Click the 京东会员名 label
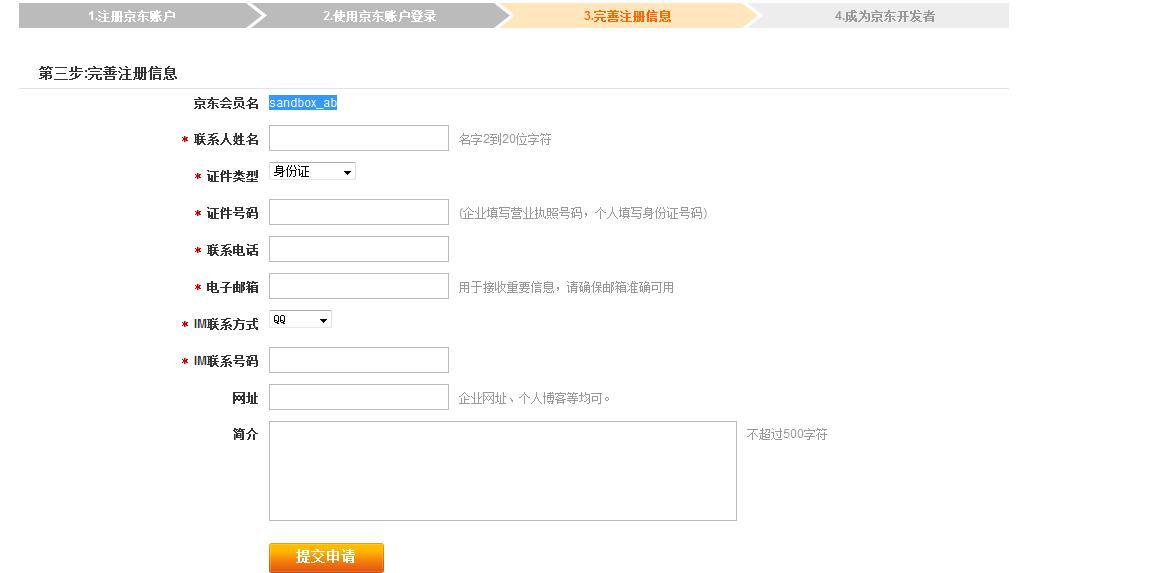 (226, 103)
